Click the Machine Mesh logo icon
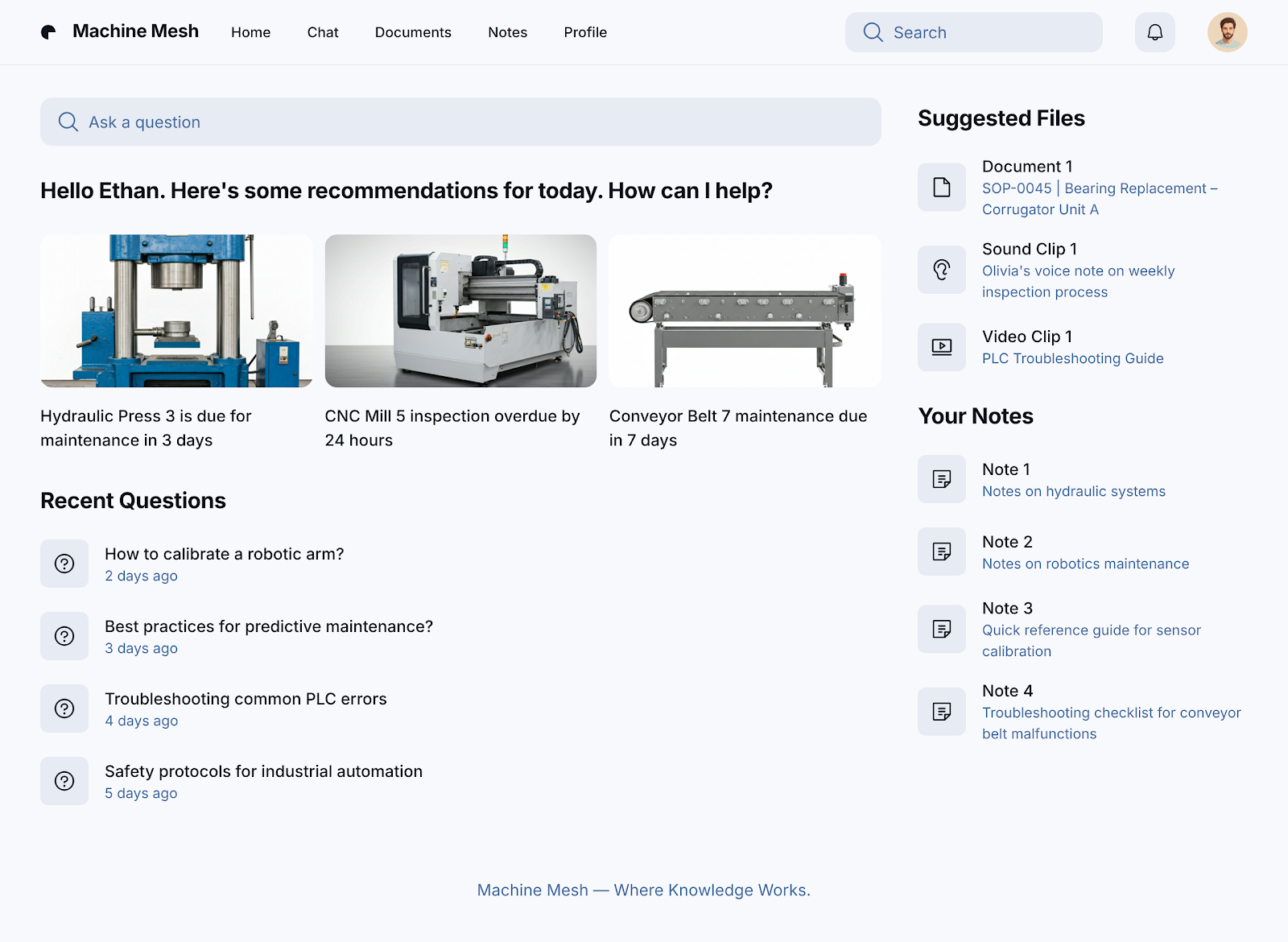The height and width of the screenshot is (942, 1288). point(48,32)
